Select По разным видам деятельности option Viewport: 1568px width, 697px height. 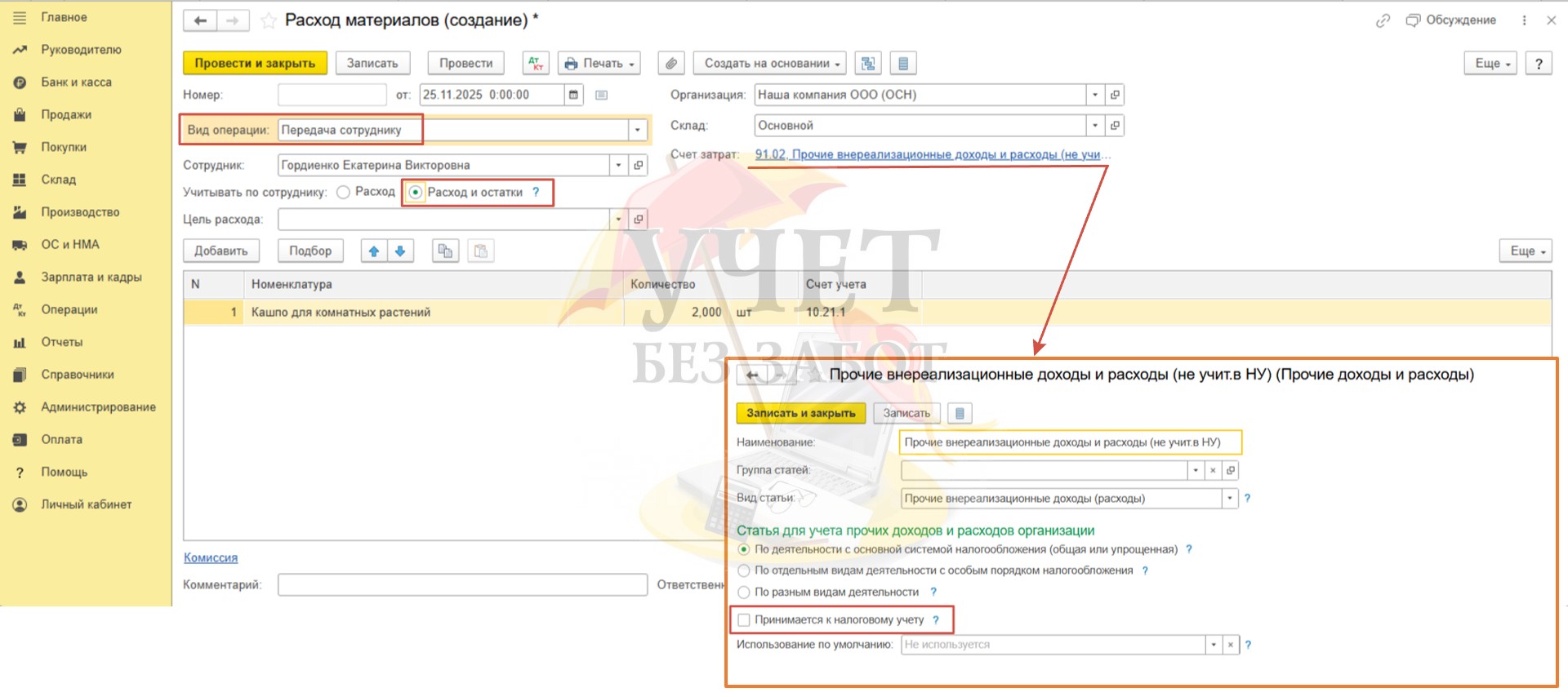click(744, 593)
